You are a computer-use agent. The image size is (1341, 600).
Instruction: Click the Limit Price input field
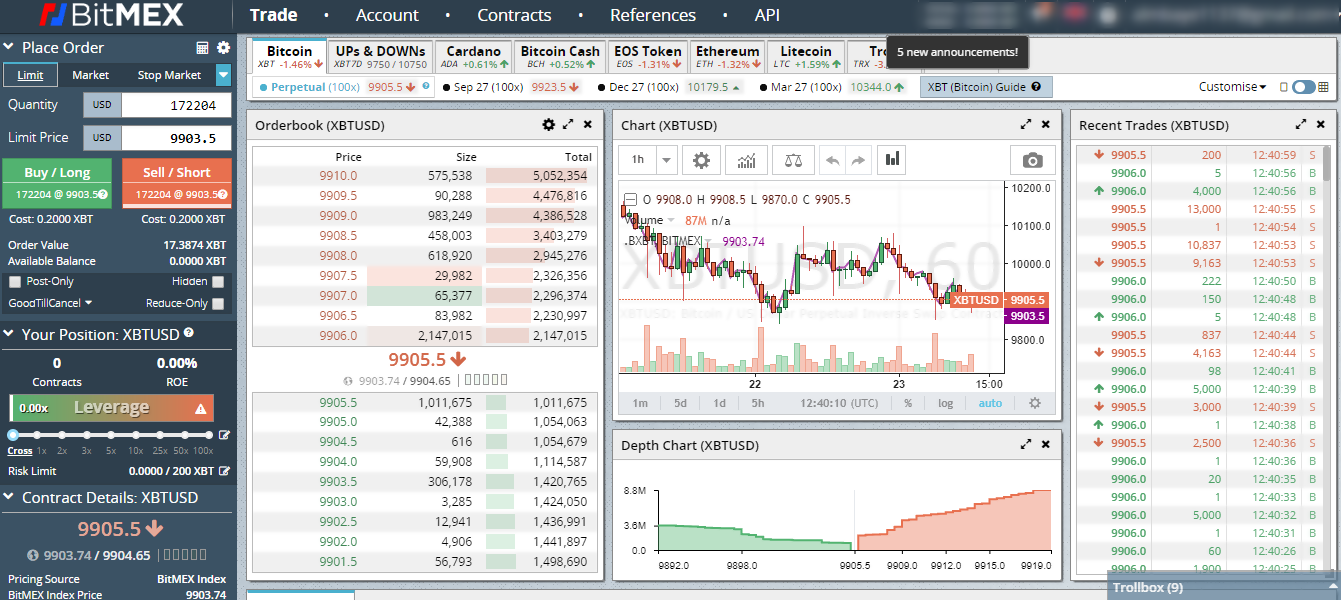click(176, 138)
